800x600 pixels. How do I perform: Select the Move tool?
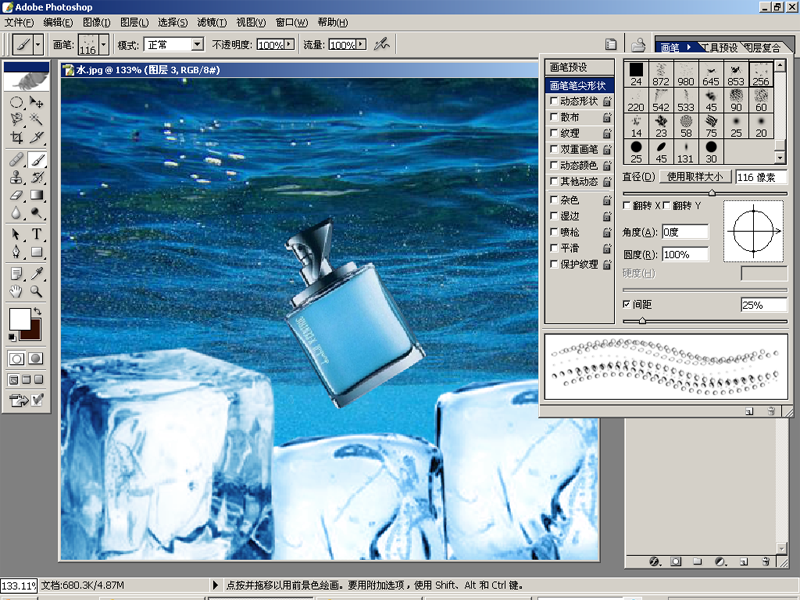click(36, 103)
